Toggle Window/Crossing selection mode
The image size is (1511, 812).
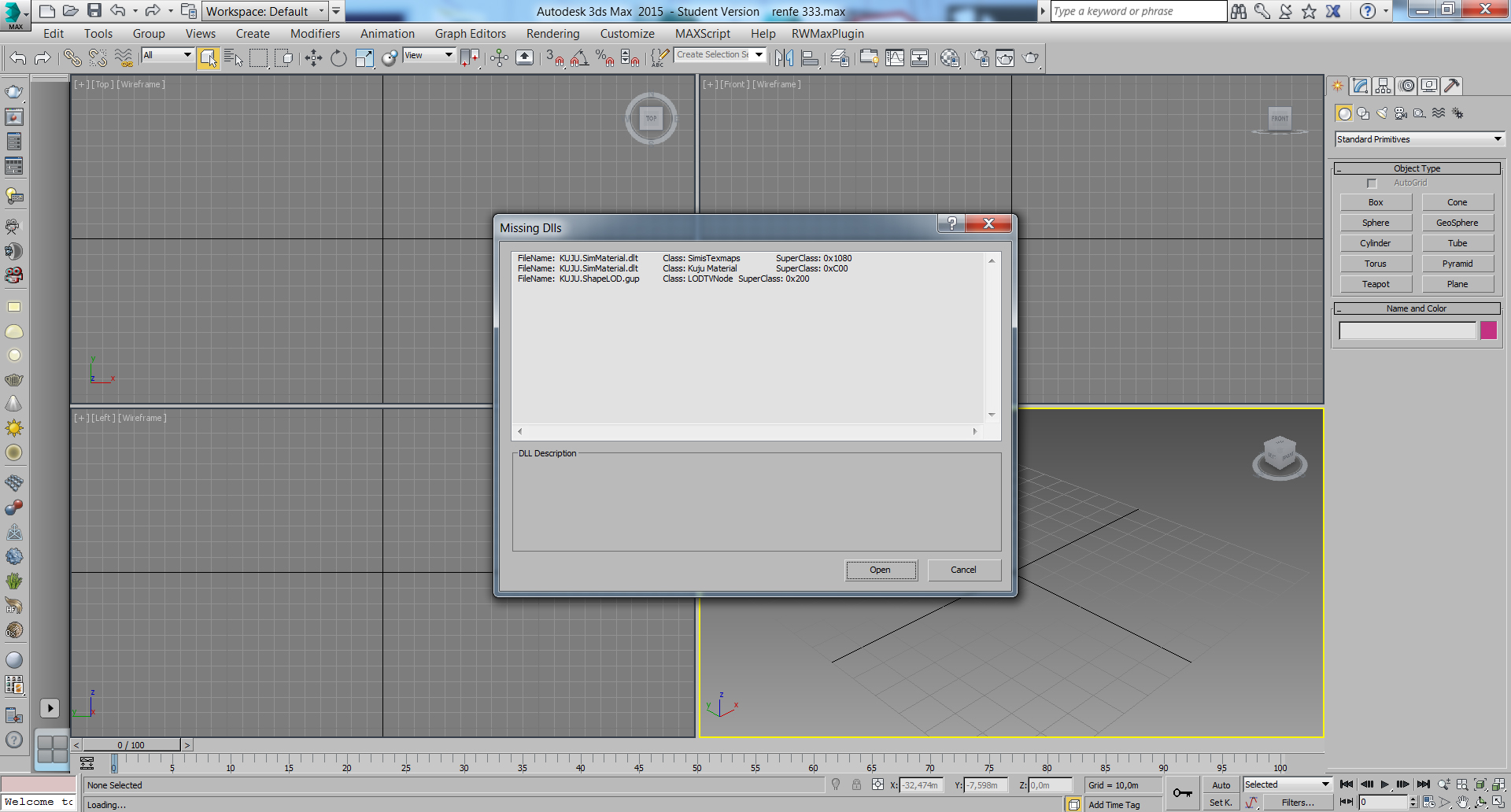point(284,57)
